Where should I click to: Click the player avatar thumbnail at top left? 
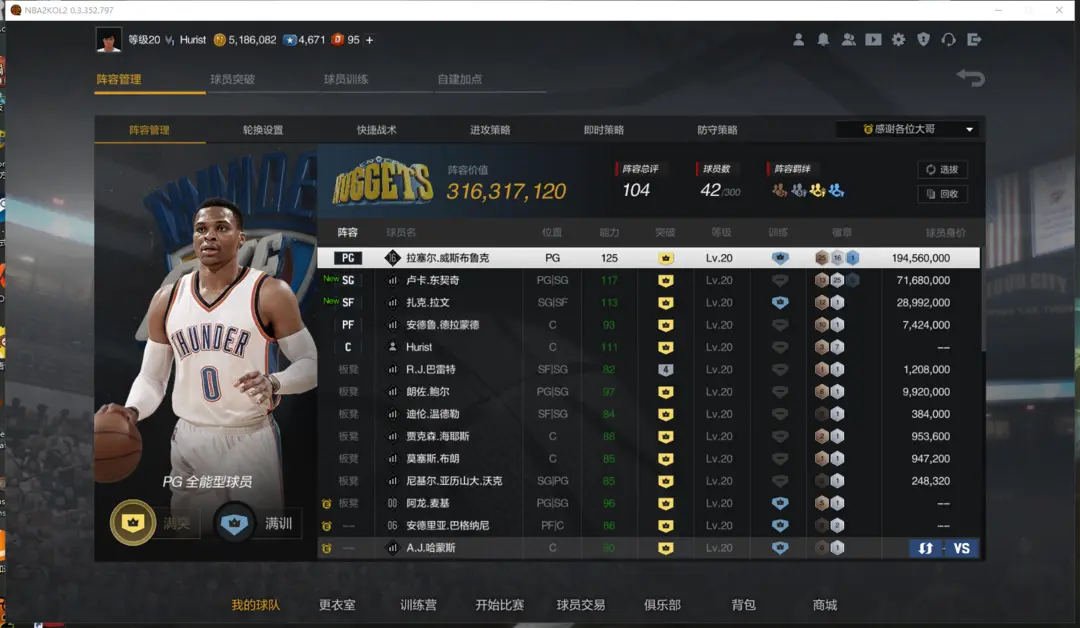[x=109, y=40]
